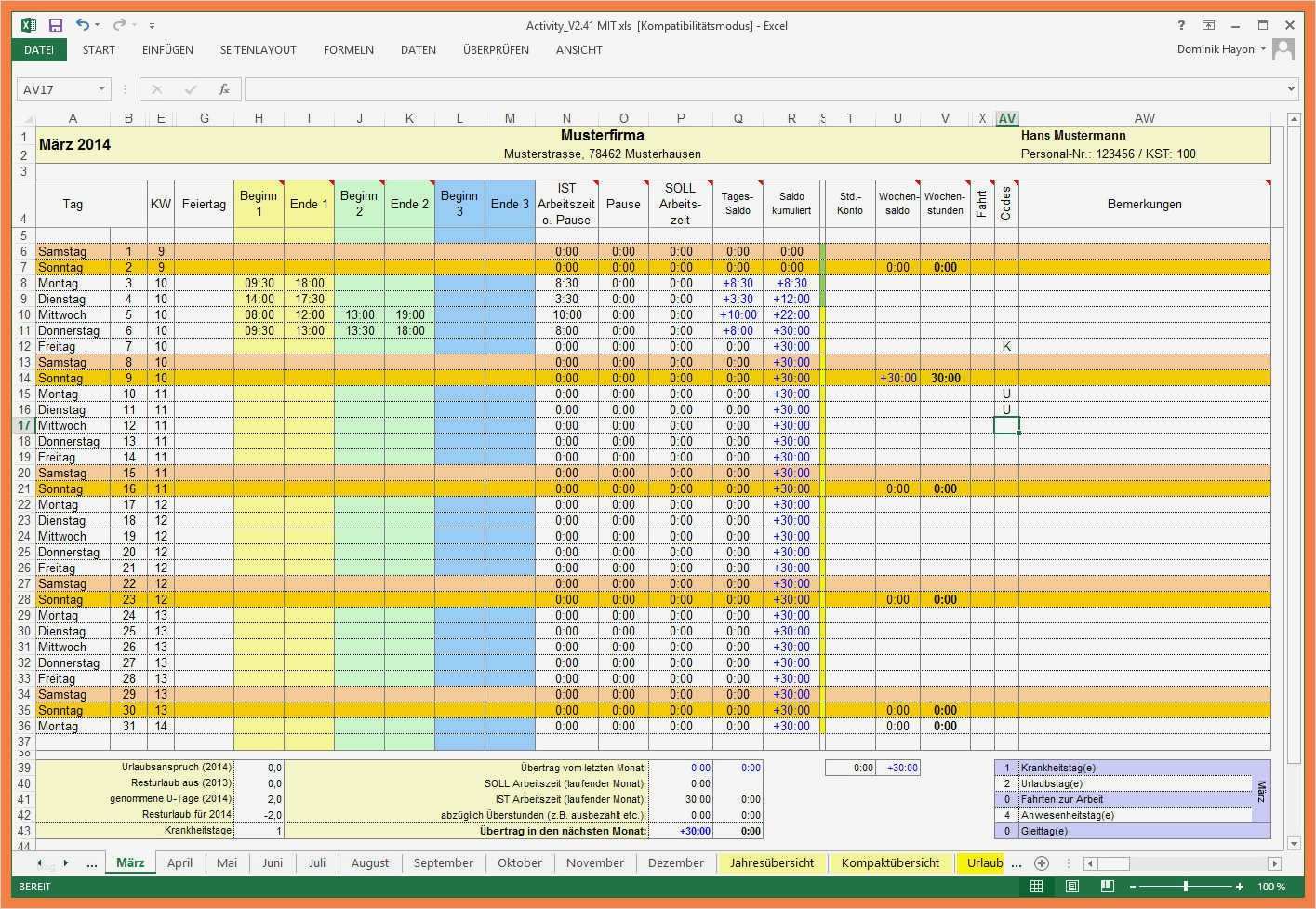Screen dimensions: 1316x909
Task: Toggle Ribbon Display Options
Action: [x=1210, y=26]
